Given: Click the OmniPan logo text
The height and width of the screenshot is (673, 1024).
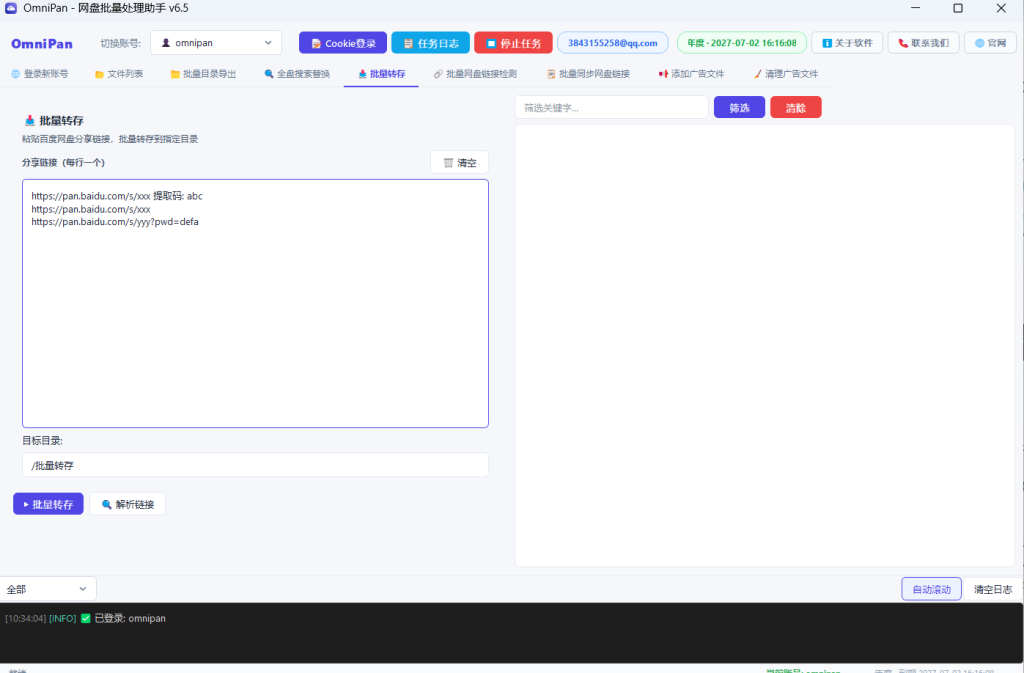Looking at the screenshot, I should (42, 44).
